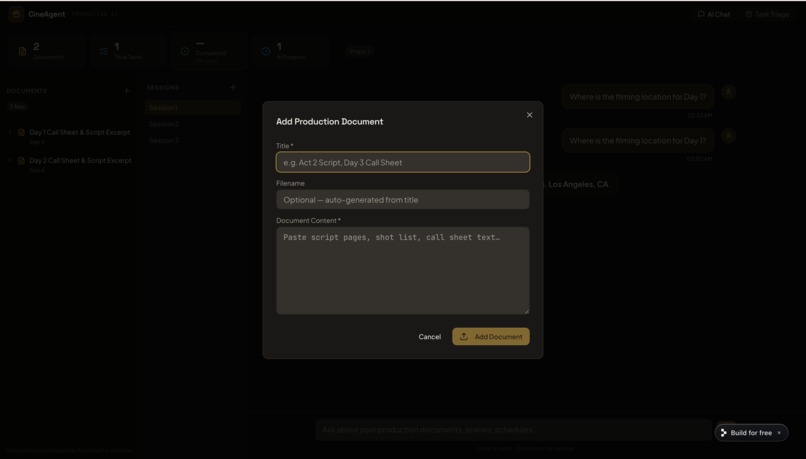
Task: Click the AI Chat tab icon
Action: pyautogui.click(x=701, y=14)
